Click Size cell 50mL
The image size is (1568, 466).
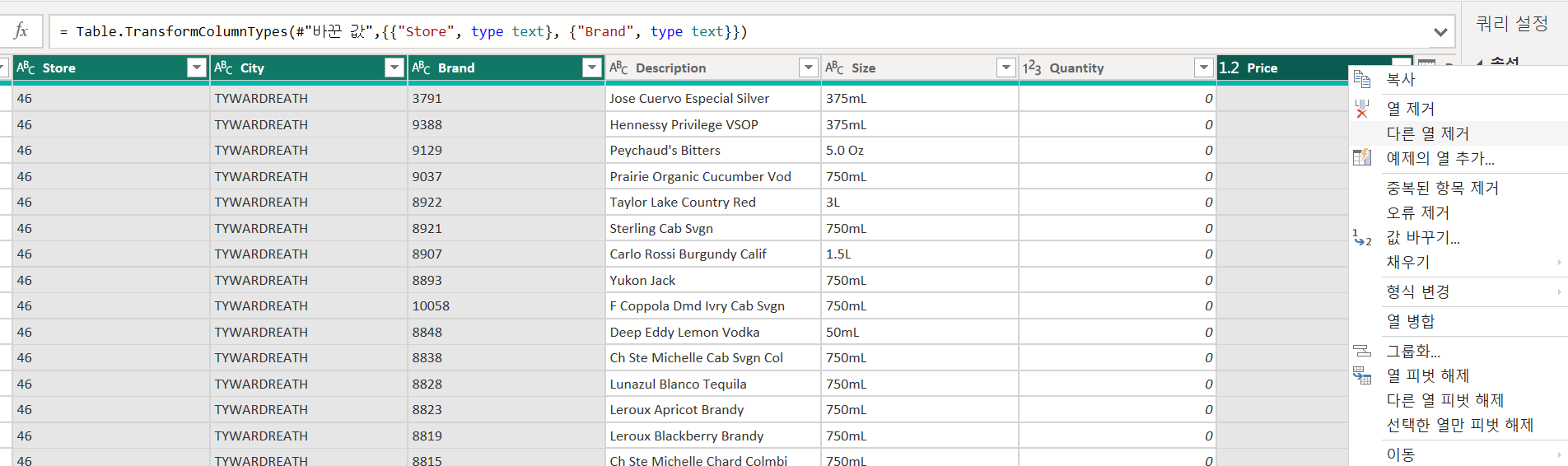point(920,332)
